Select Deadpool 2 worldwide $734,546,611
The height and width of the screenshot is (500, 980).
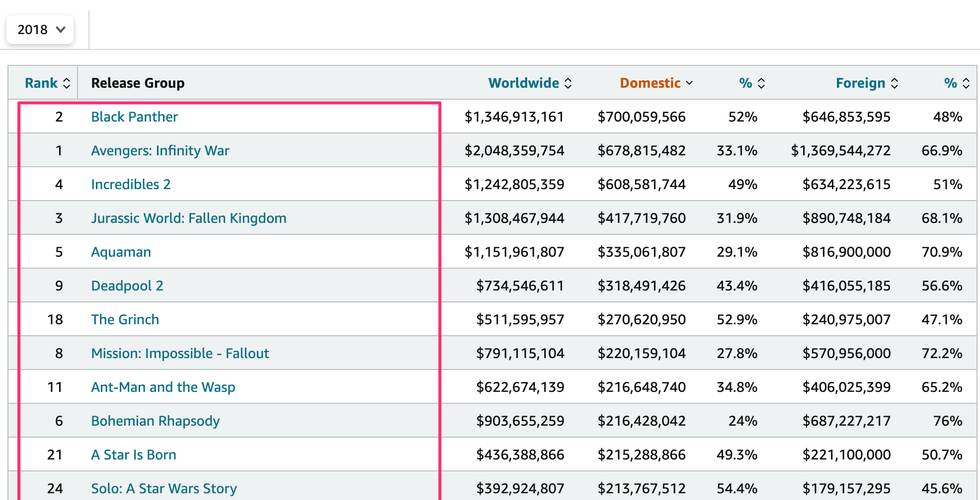pyautogui.click(x=520, y=286)
